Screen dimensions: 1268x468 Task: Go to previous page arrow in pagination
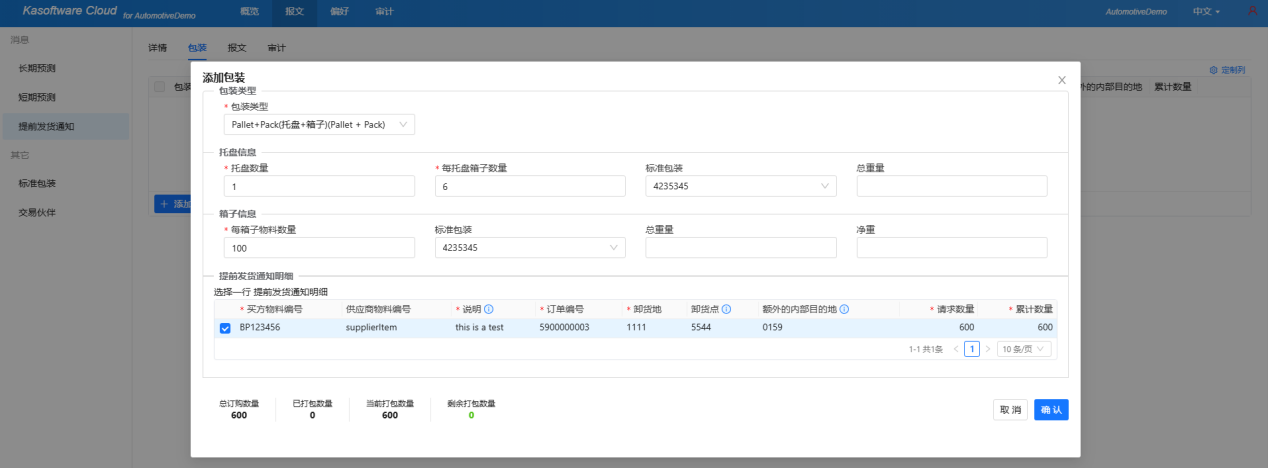[x=955, y=349]
